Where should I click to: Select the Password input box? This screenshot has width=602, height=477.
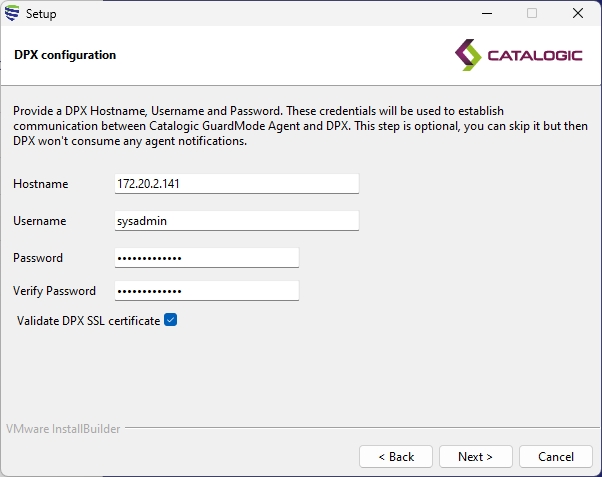point(207,258)
